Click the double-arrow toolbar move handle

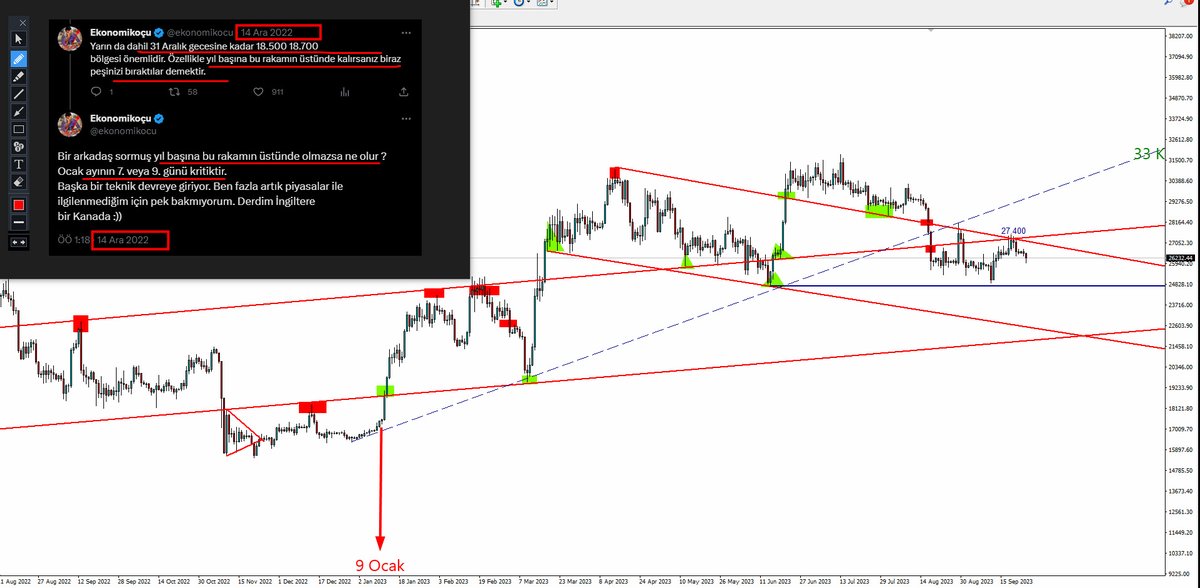[x=17, y=242]
